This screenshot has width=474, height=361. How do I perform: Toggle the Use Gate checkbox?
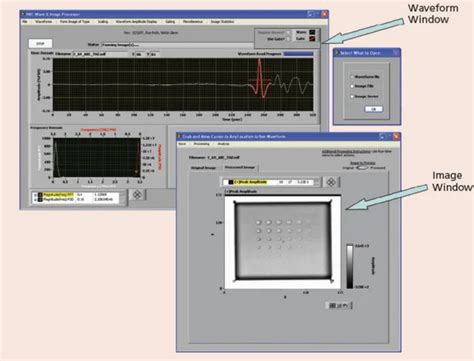289,39
